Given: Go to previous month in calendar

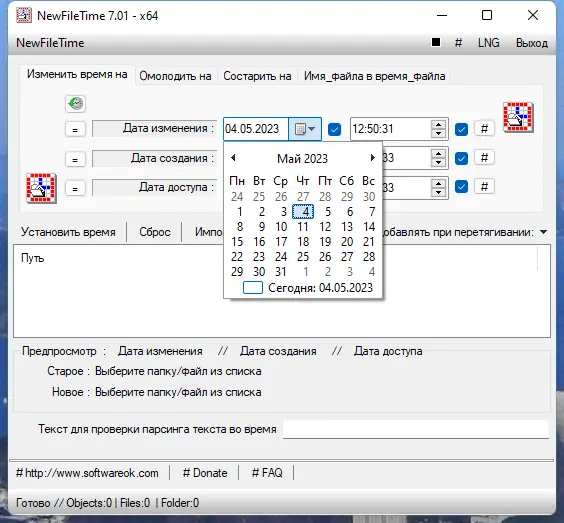Looking at the screenshot, I should point(233,158).
